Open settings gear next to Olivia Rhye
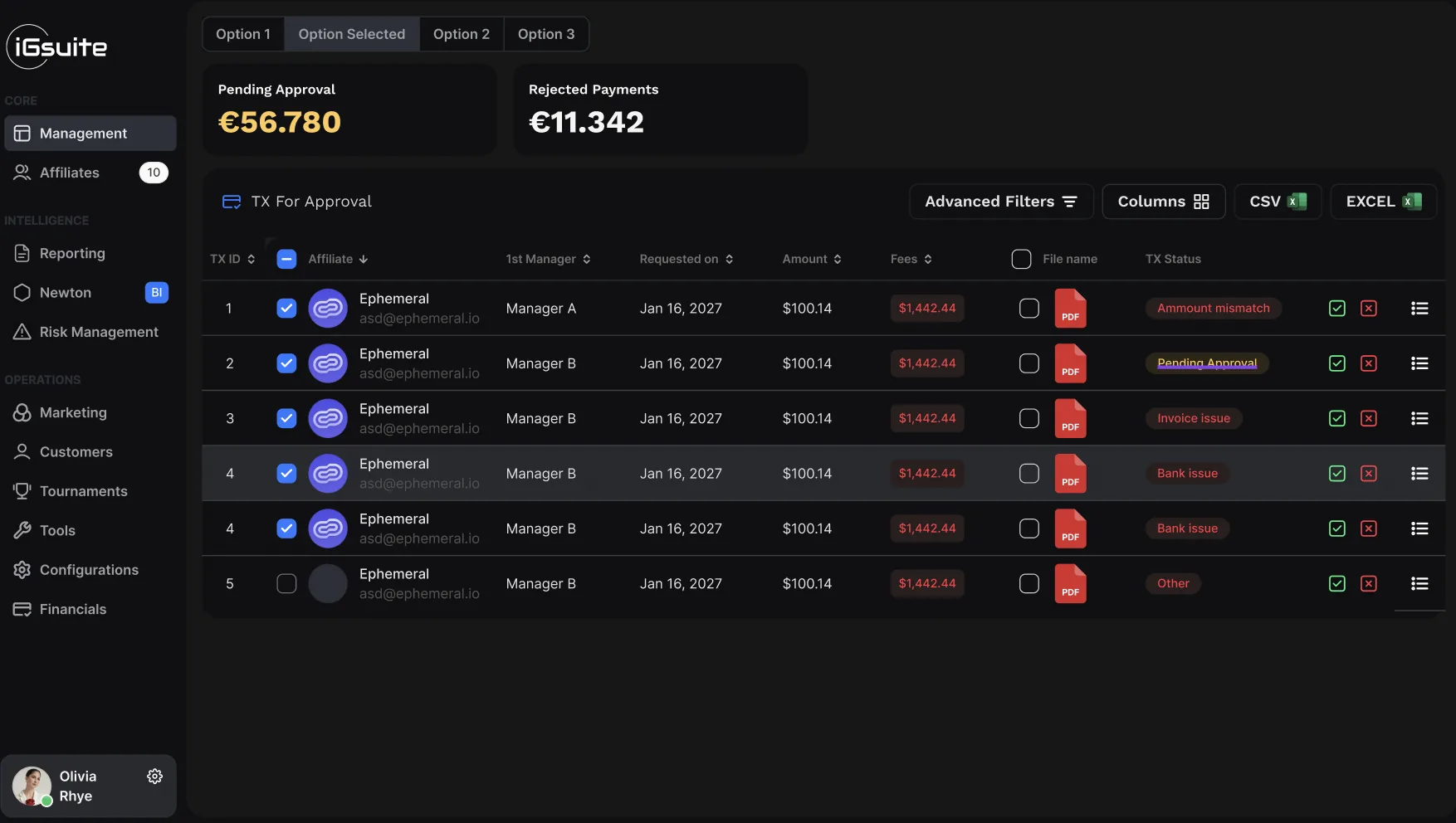1456x823 pixels. coord(154,777)
